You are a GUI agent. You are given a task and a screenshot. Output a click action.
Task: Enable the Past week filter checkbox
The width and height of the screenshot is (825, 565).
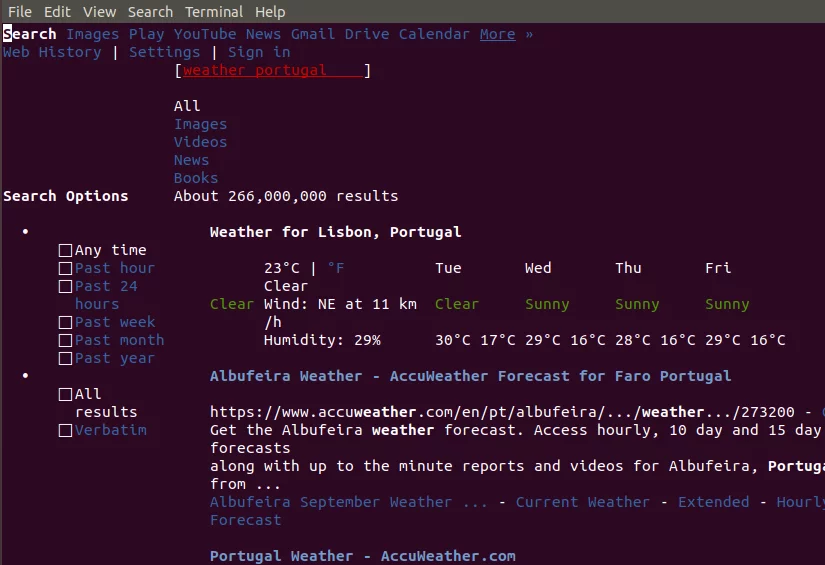(65, 323)
